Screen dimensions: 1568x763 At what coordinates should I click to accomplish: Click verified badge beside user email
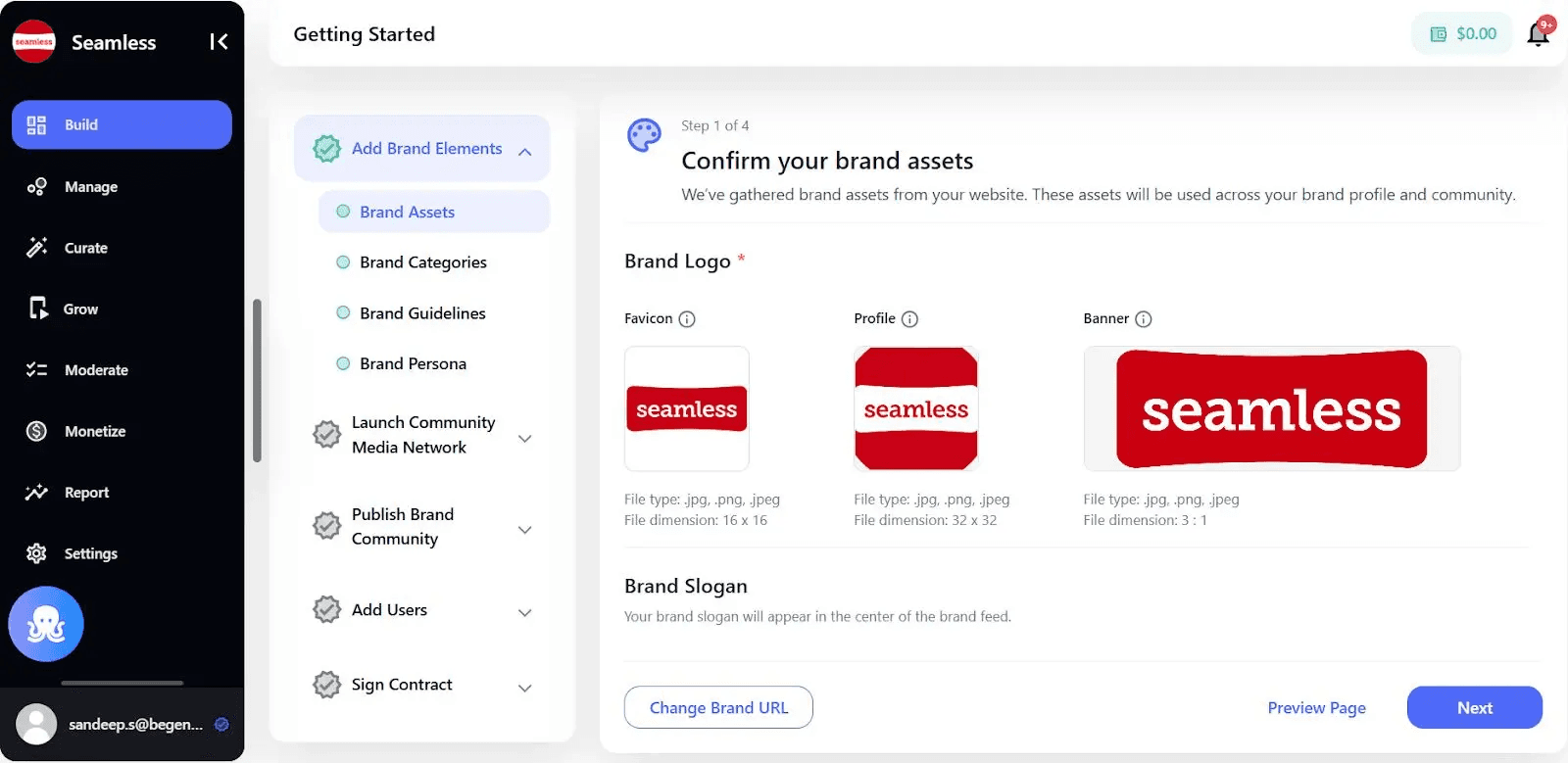click(221, 725)
